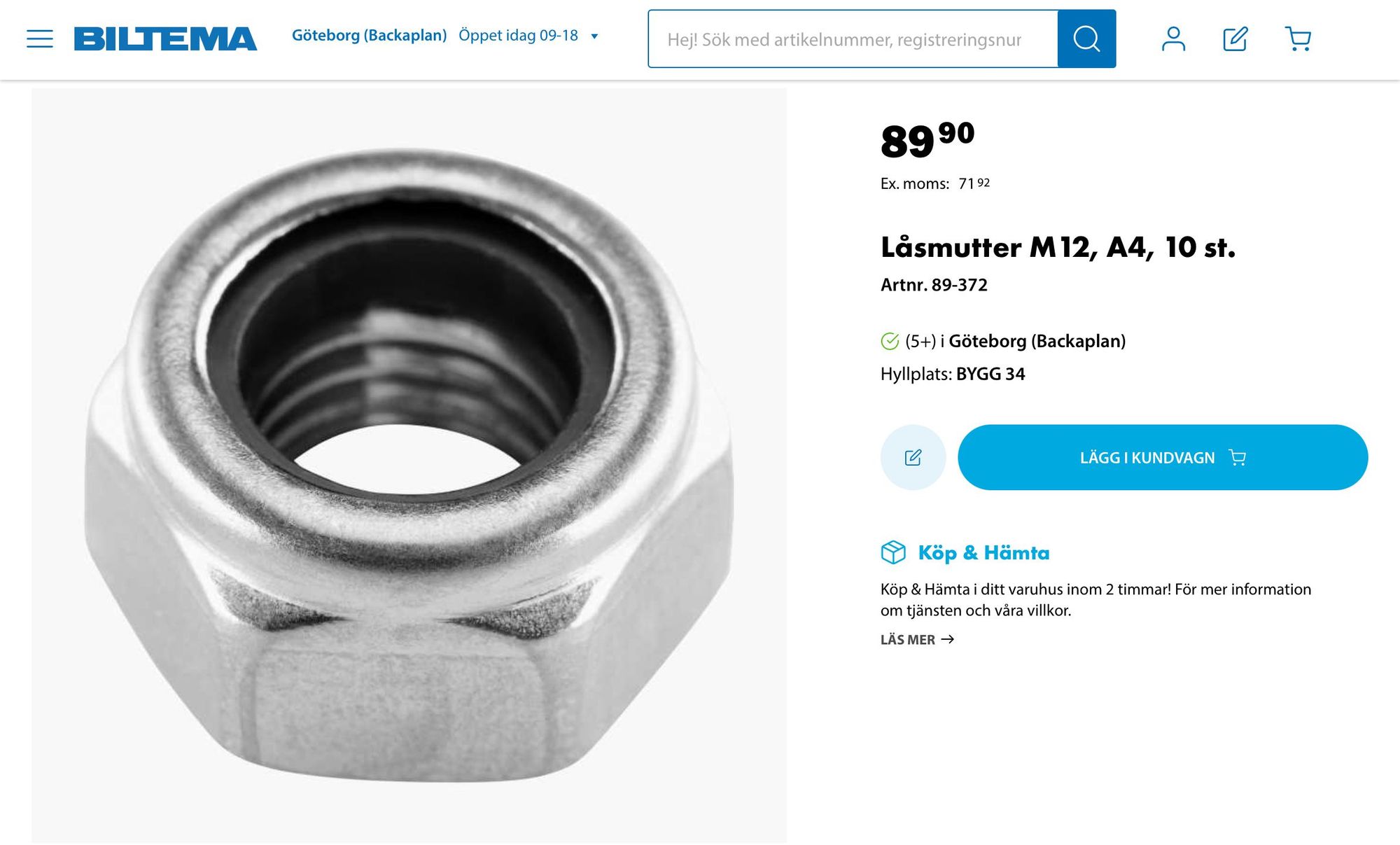Open the shopping list icon in header
Screen dimensions: 1400x845
pos(1235,39)
